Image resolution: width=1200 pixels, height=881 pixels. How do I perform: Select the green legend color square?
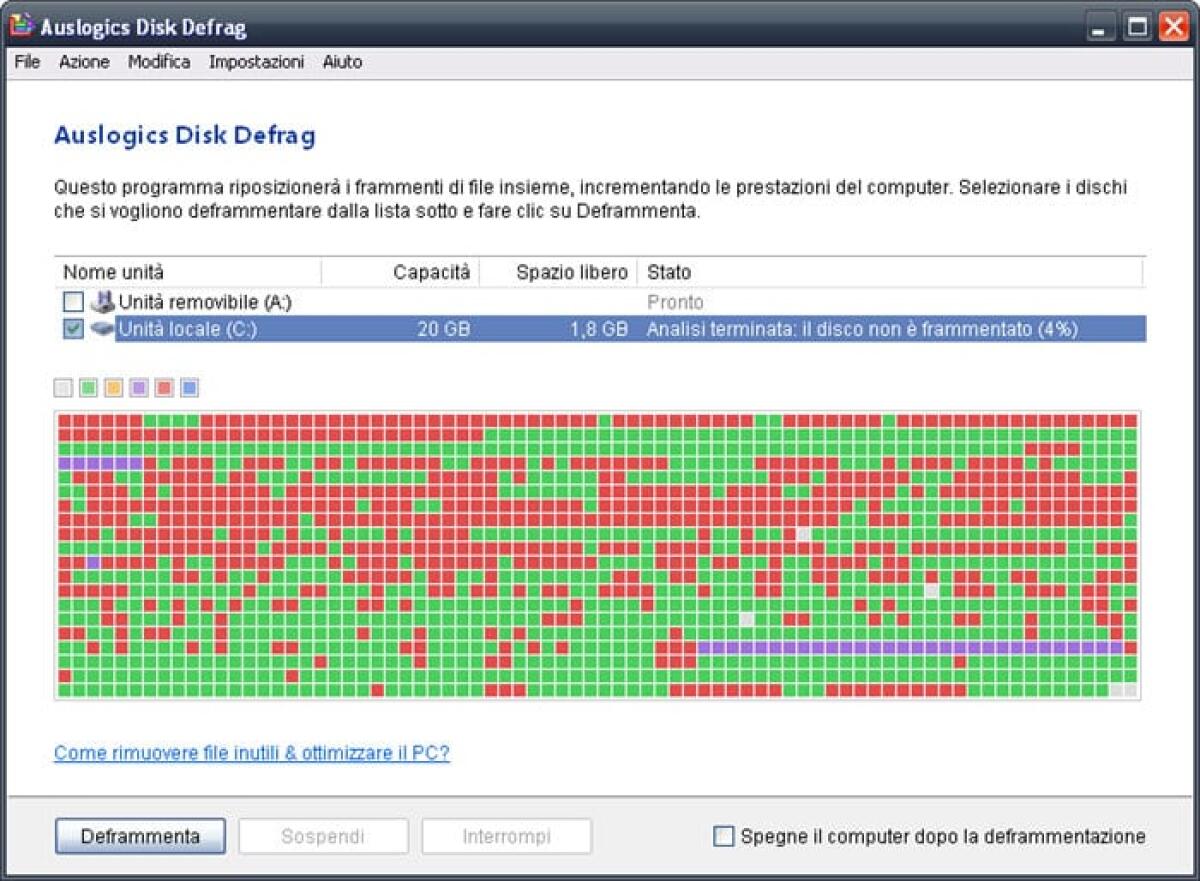pyautogui.click(x=88, y=388)
